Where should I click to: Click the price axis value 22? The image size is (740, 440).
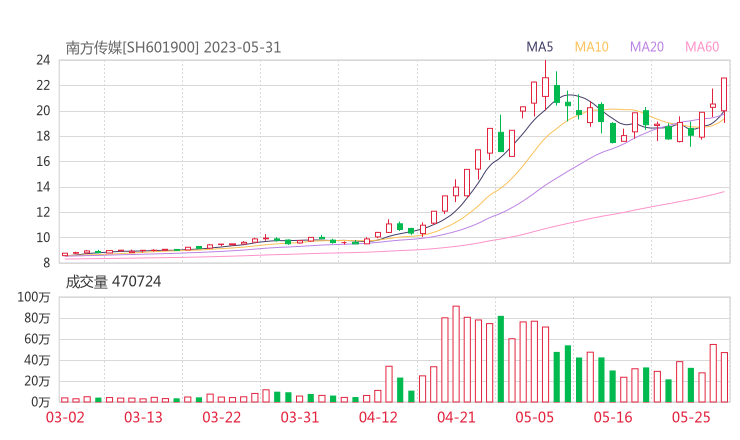pos(43,85)
